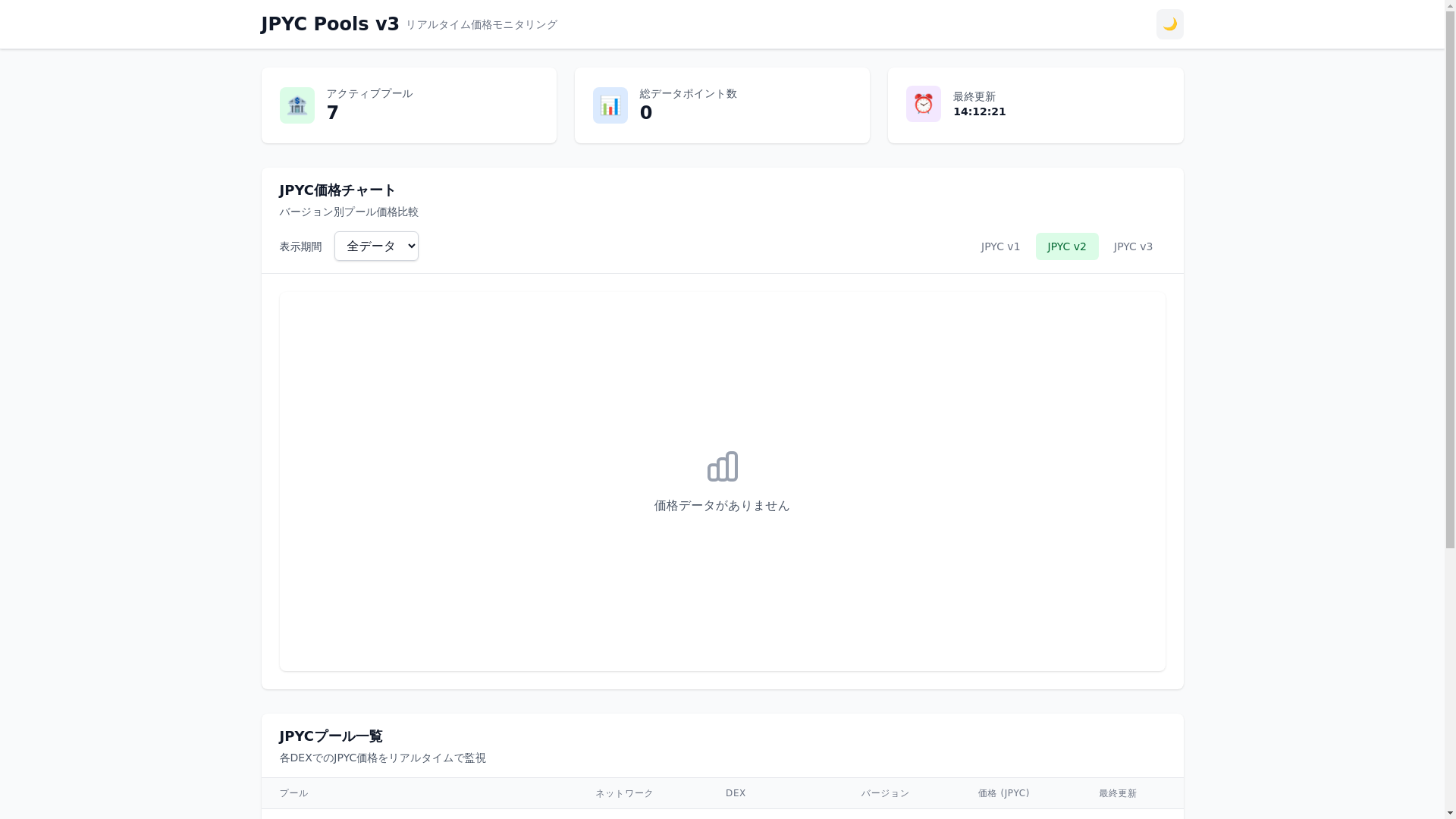The height and width of the screenshot is (819, 1456).
Task: Click the active pool count 7
Action: [332, 112]
